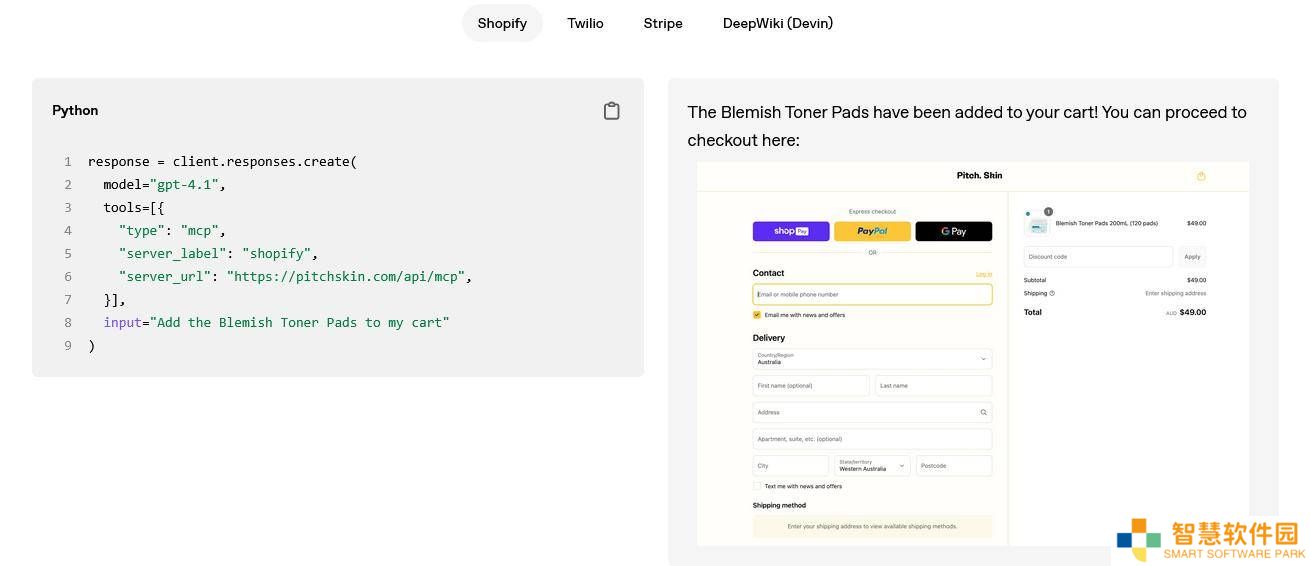The image size is (1311, 566).
Task: Click the "server_label": "shopify" line
Action: pos(218,253)
